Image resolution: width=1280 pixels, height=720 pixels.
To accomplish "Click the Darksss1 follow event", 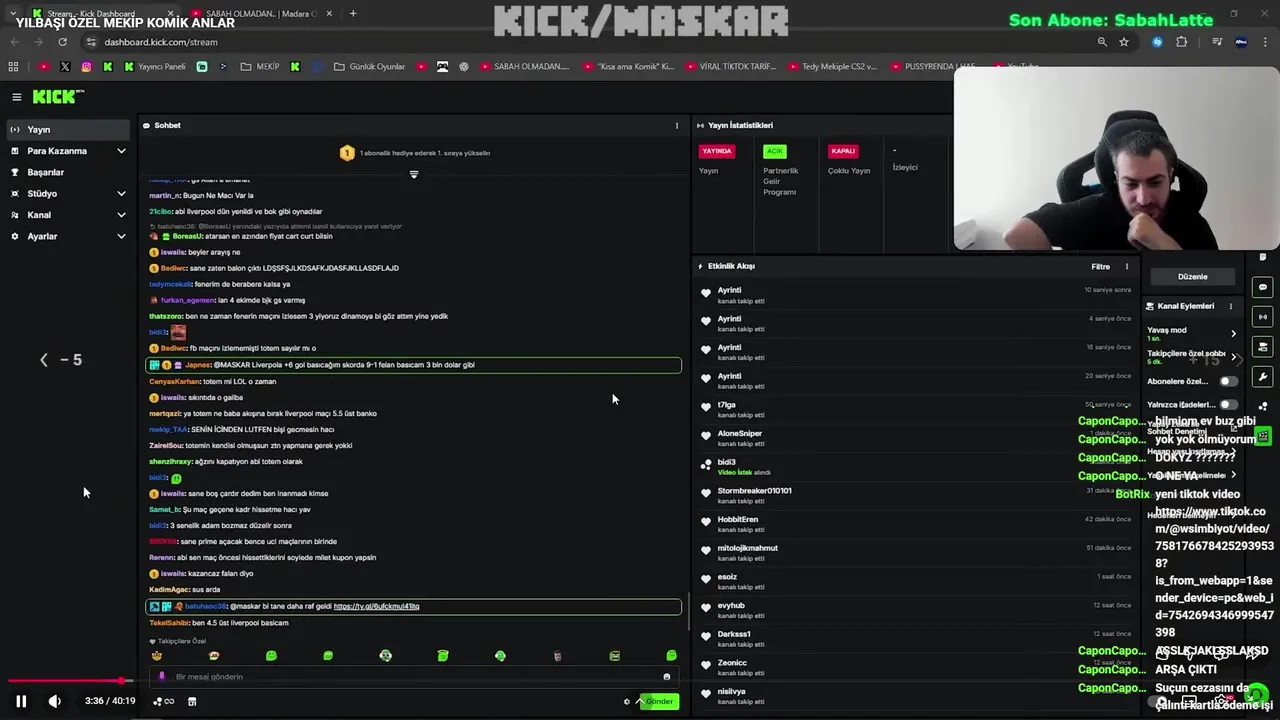I will pos(915,638).
